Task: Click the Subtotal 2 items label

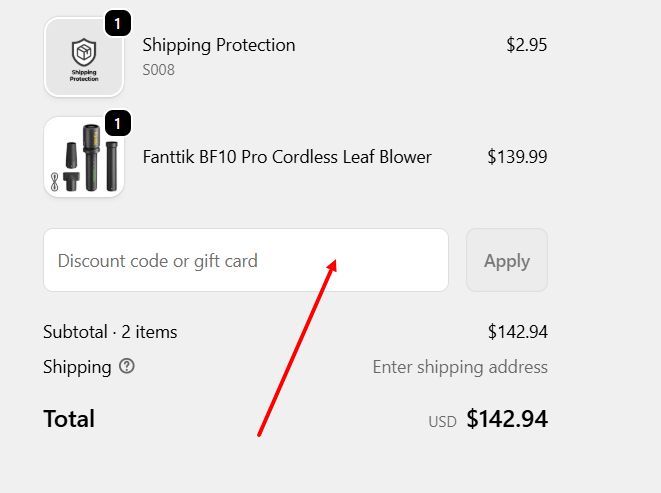Action: pos(110,332)
